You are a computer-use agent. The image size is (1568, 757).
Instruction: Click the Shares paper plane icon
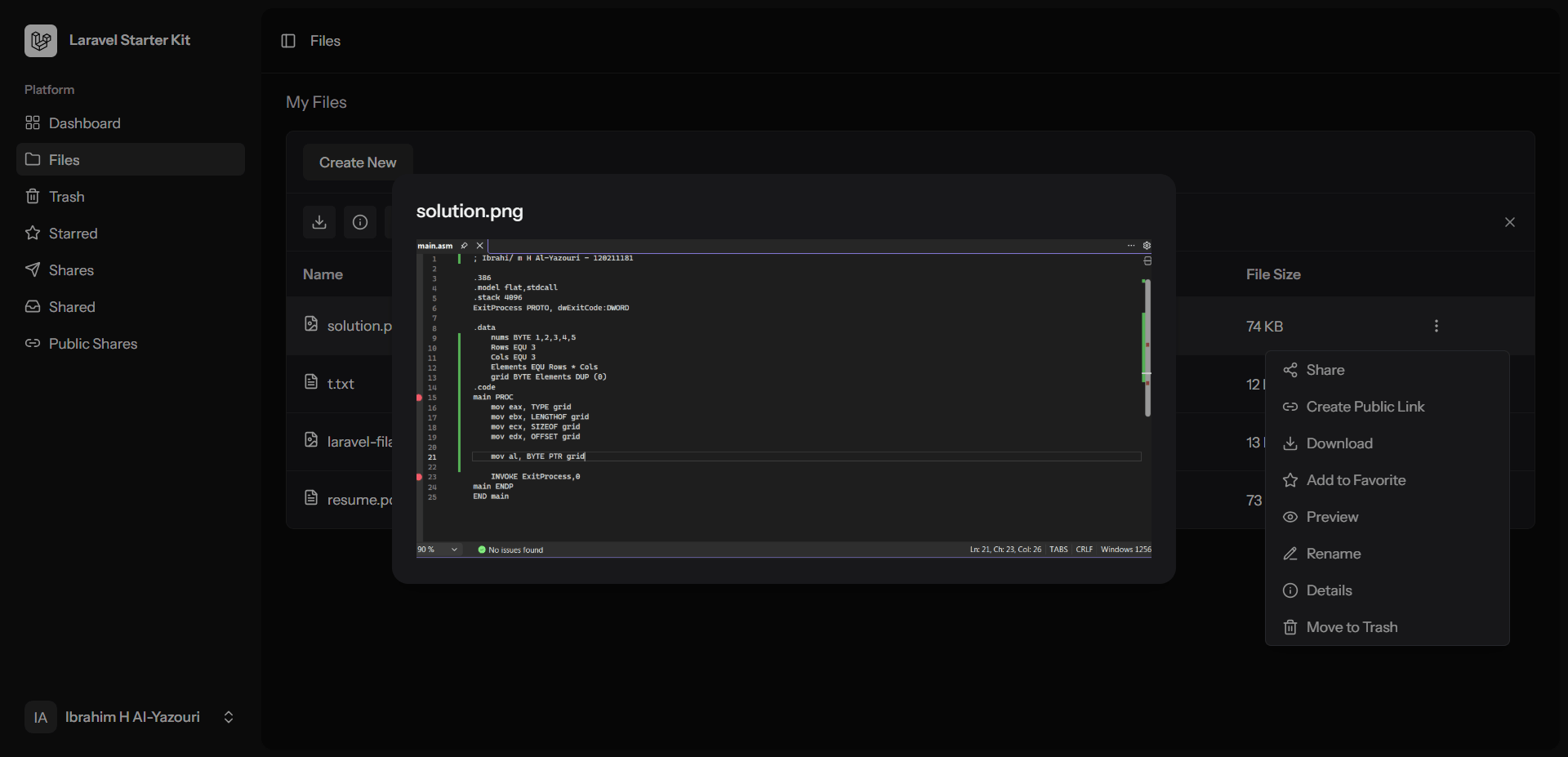point(33,269)
